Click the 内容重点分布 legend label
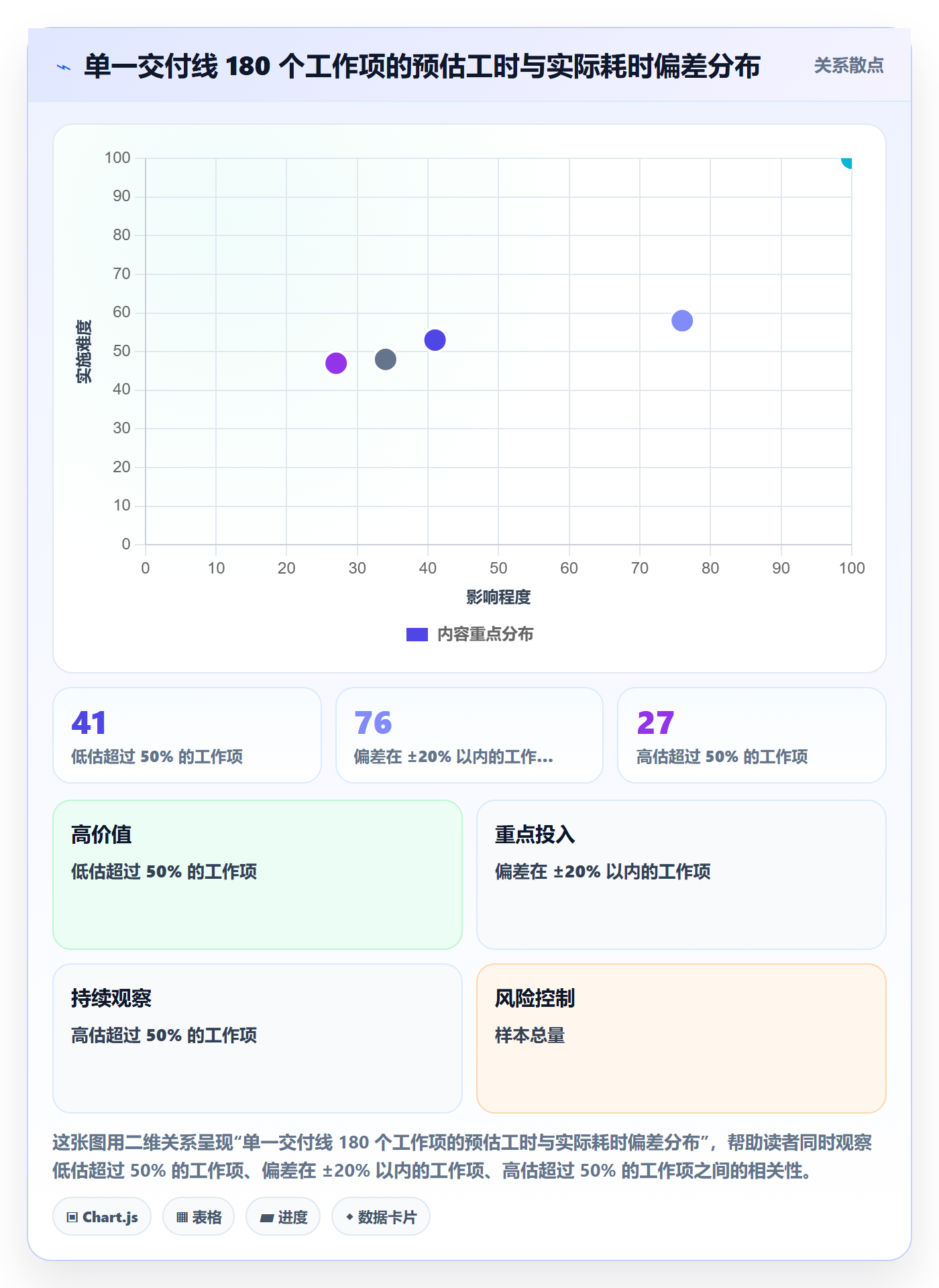The image size is (939, 1288). pos(485,635)
